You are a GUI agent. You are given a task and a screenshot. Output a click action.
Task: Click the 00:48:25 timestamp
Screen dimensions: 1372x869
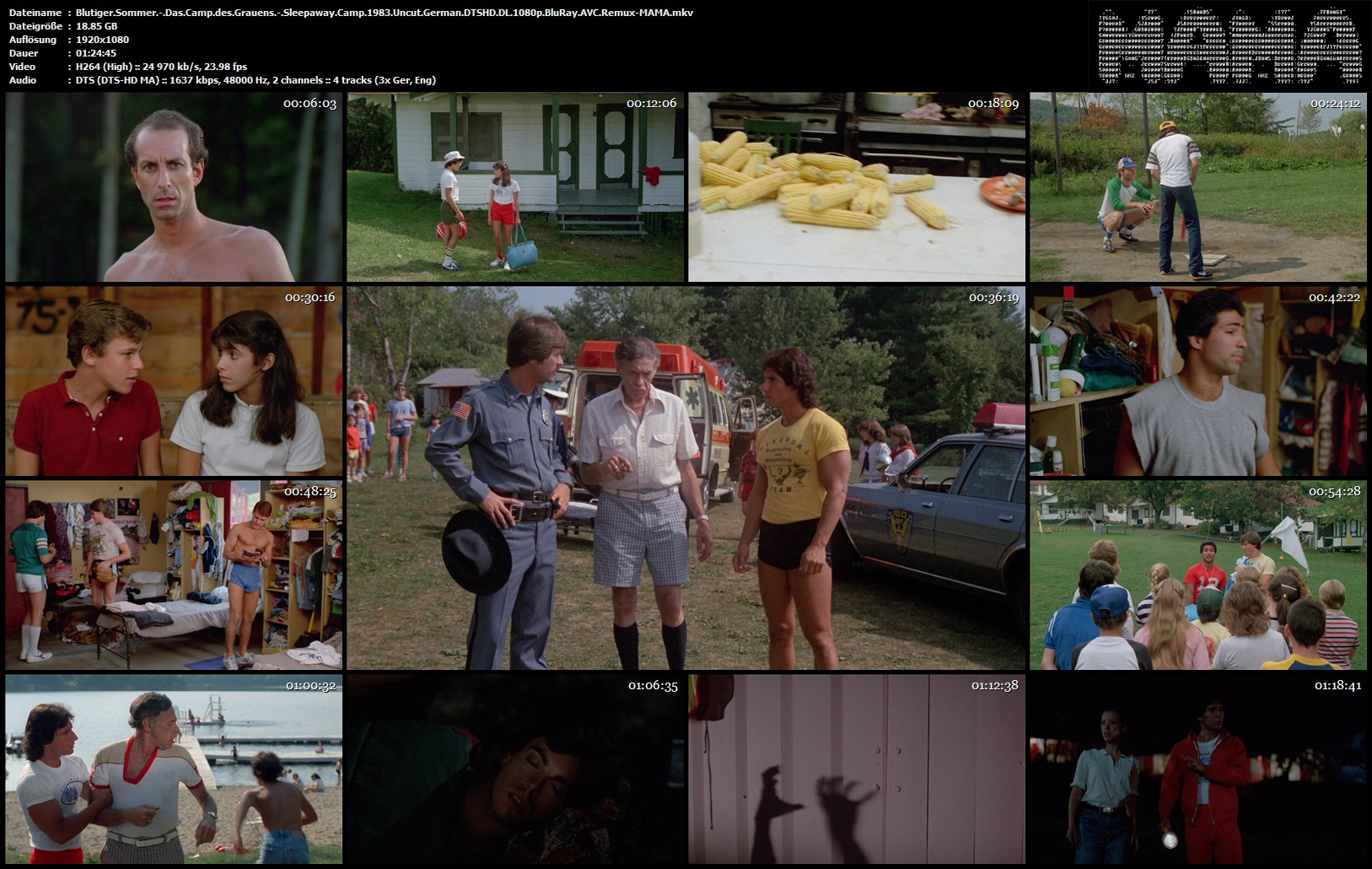pyautogui.click(x=309, y=492)
